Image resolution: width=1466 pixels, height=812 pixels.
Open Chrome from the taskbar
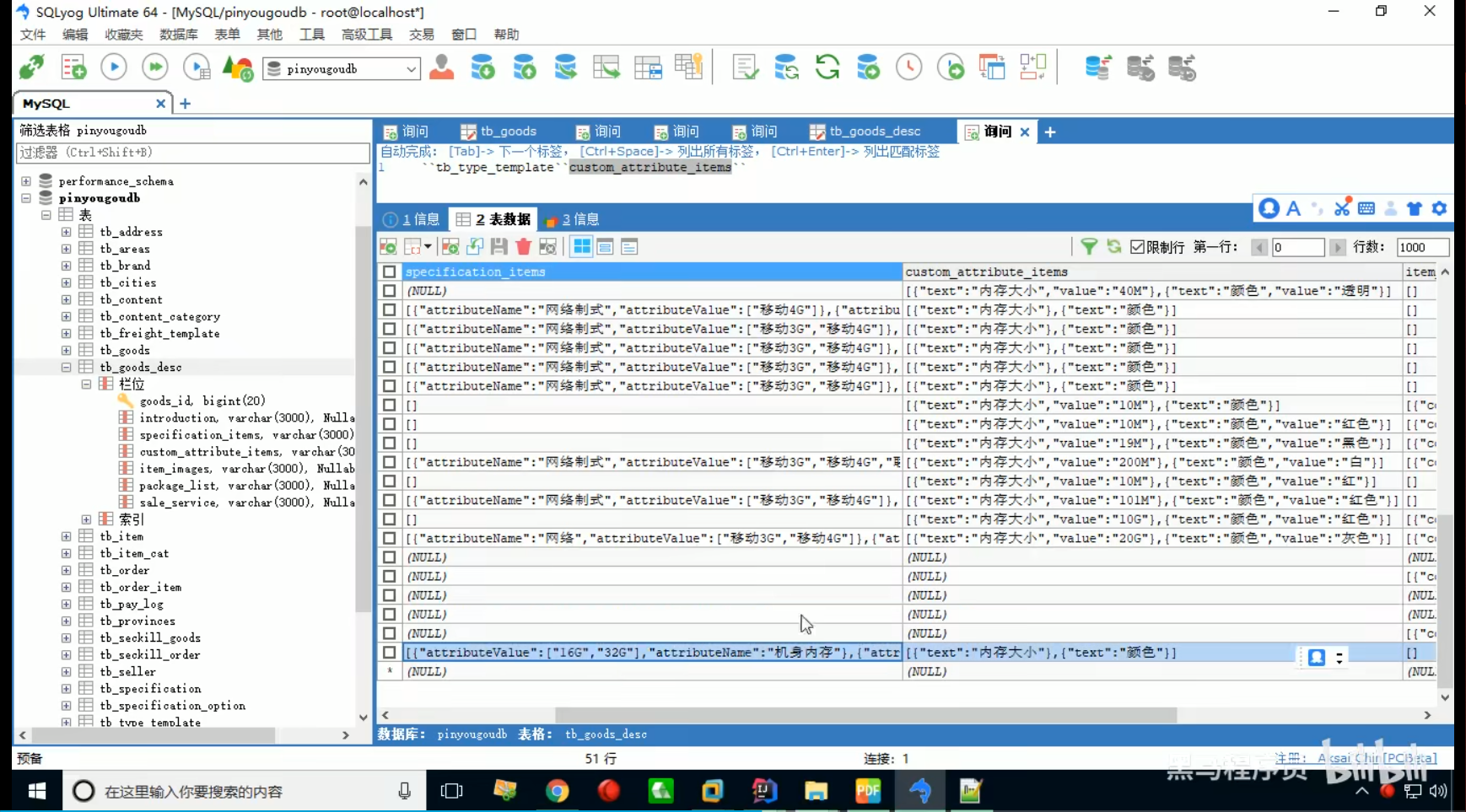[x=557, y=791]
